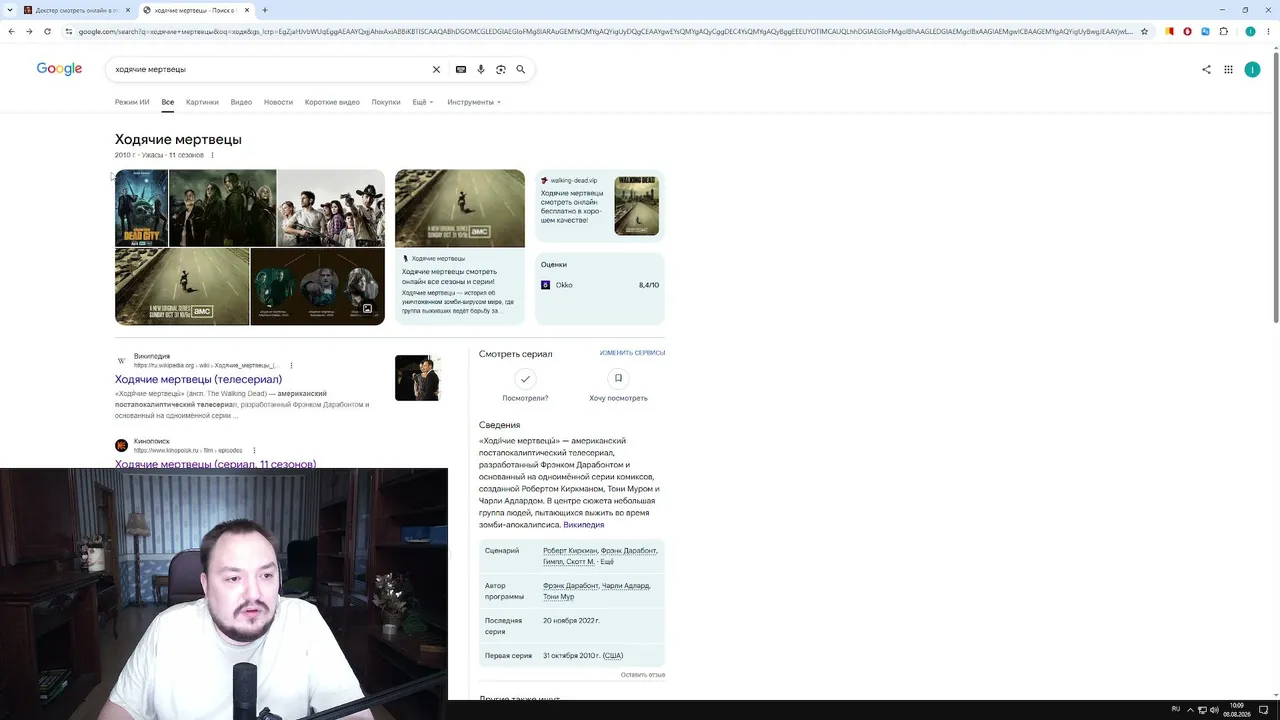Click the 'ИЗМЕНИТЬ СЕРВИСЫ' link
The image size is (1280, 720).
(632, 353)
